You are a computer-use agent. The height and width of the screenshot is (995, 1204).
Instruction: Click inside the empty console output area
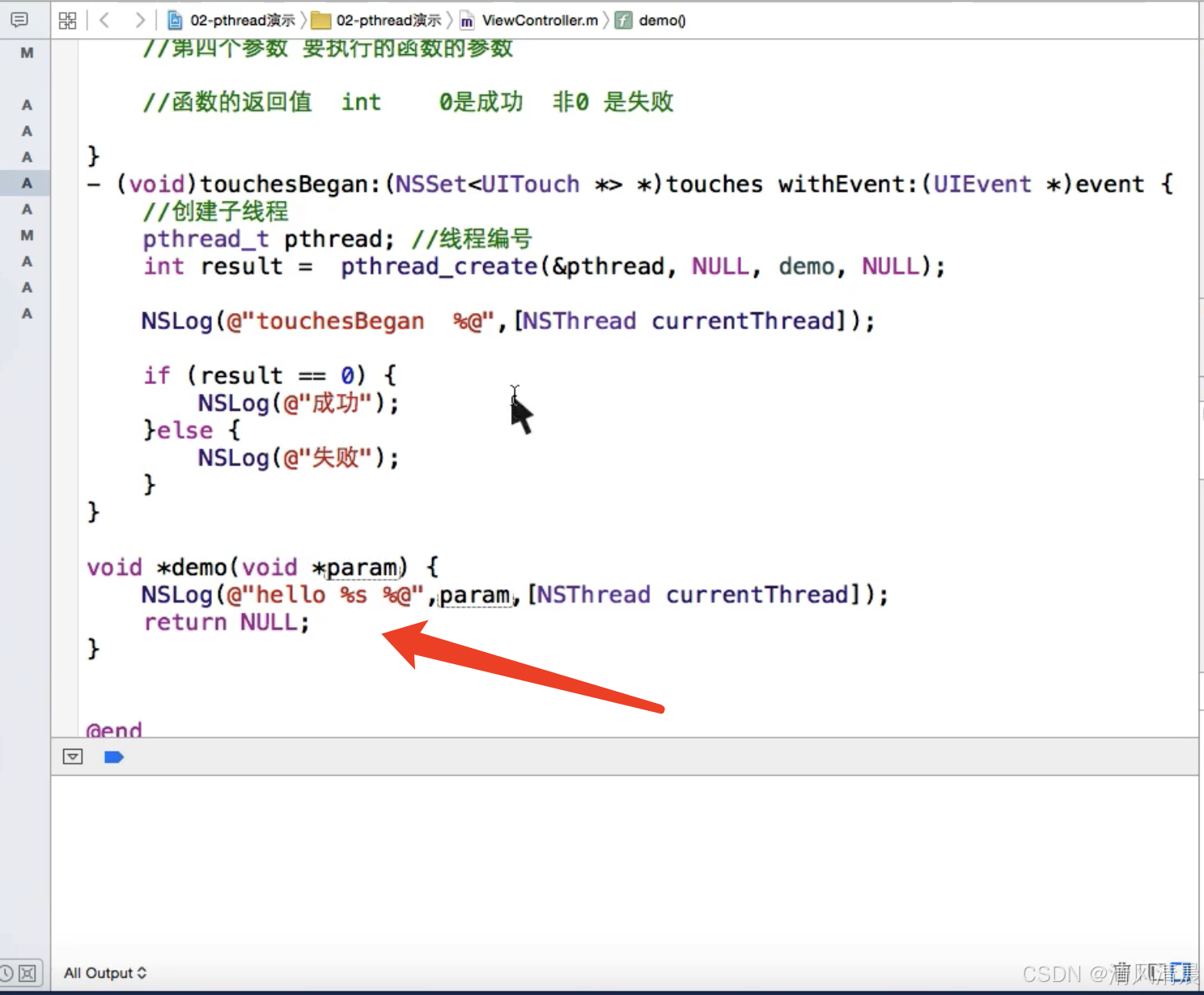pos(625,866)
